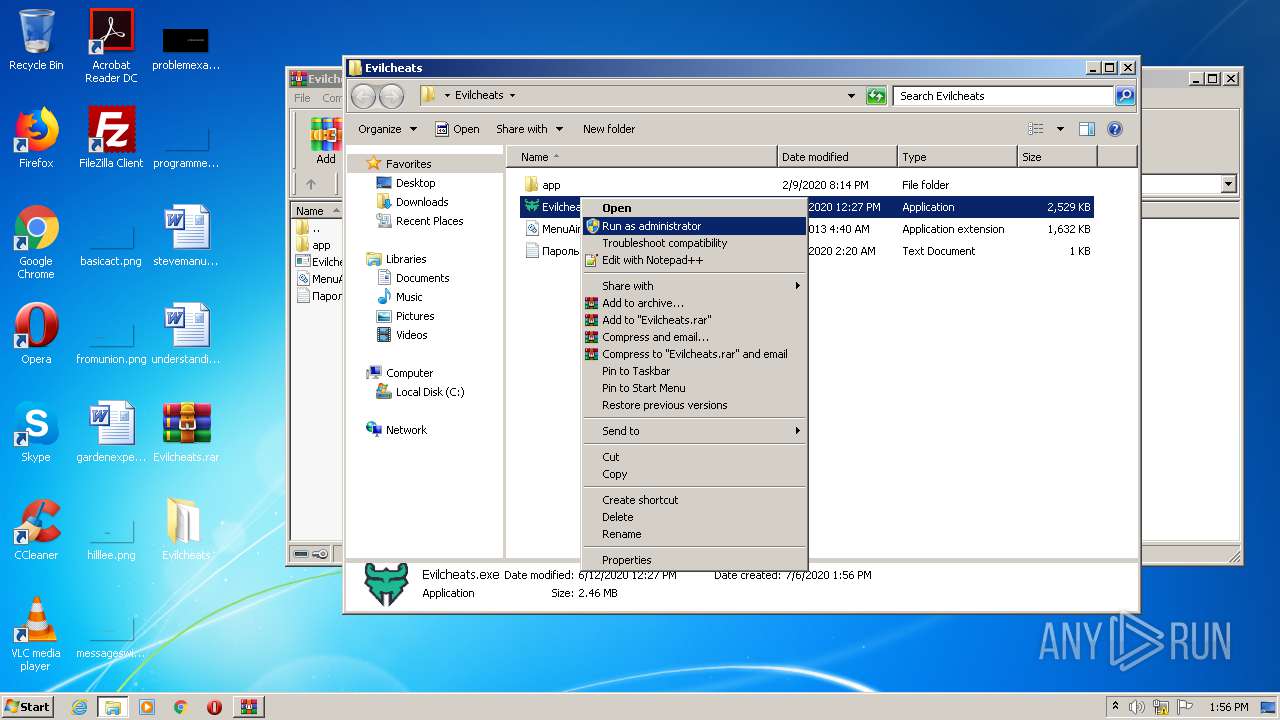Viewport: 1280px width, 720px height.
Task: Choose Delete from context menu
Action: pos(695,517)
